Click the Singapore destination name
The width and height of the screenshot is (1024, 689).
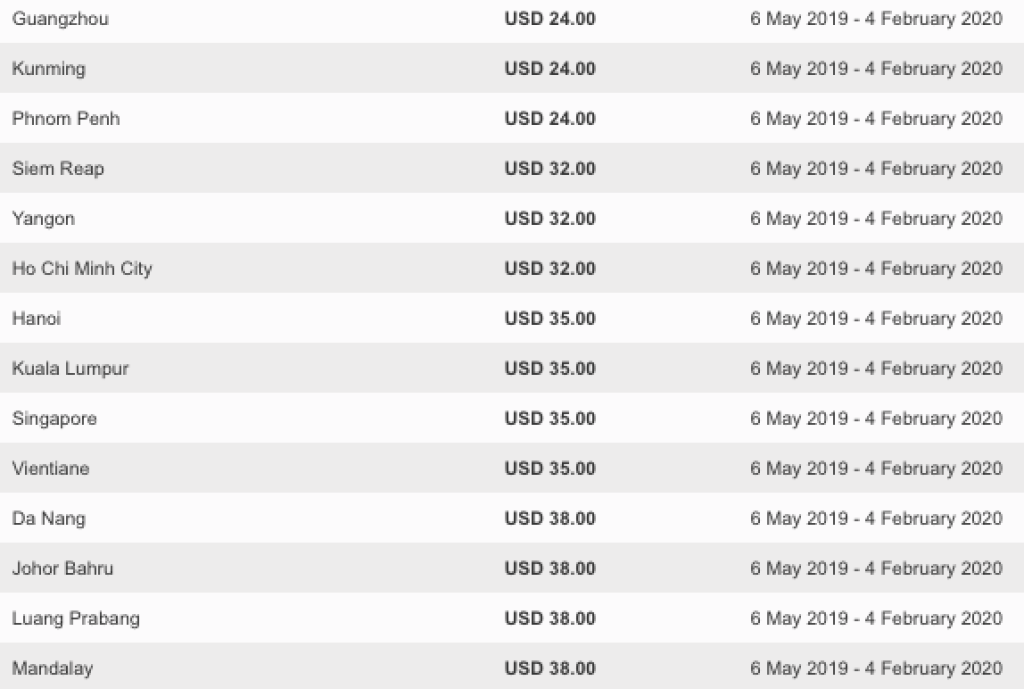tap(54, 419)
